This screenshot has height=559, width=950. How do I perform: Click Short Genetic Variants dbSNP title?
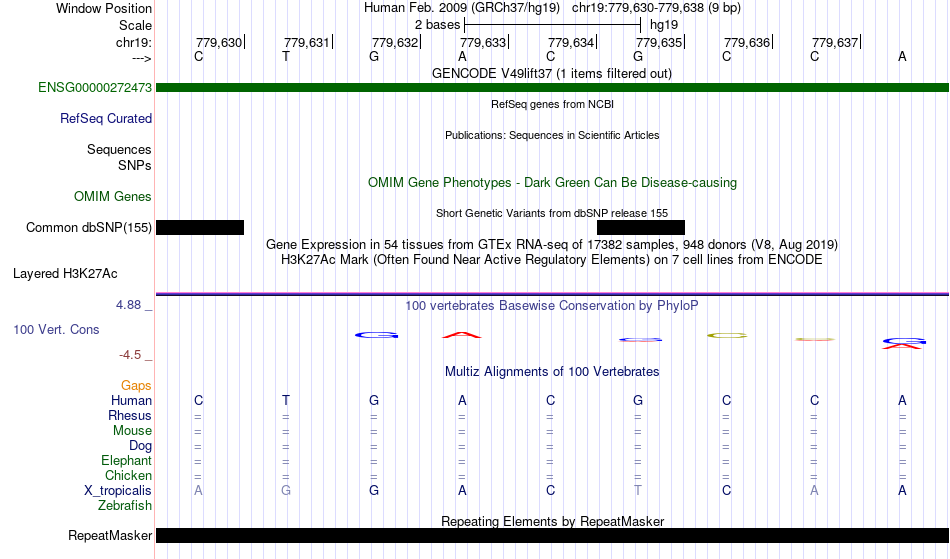tap(552, 213)
